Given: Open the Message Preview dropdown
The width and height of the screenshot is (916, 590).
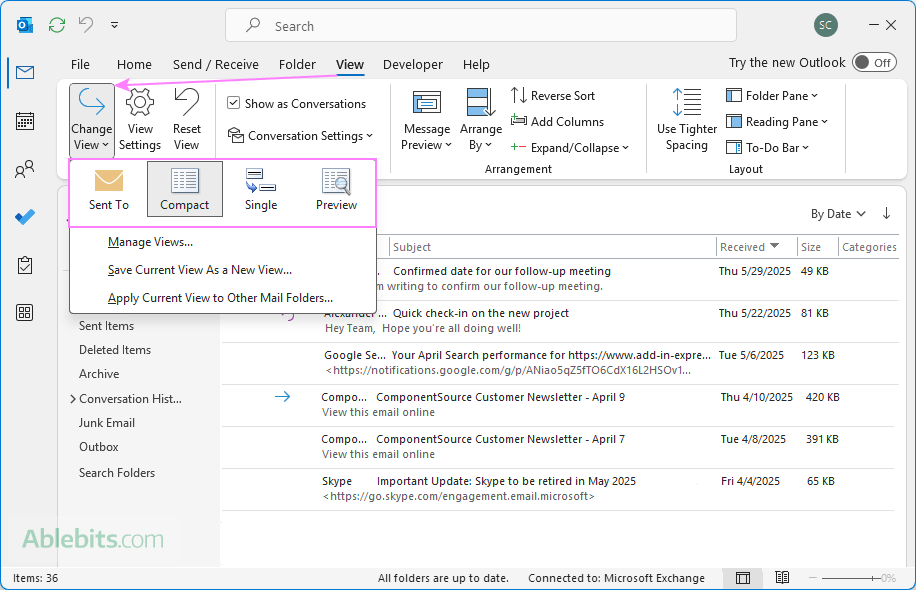Looking at the screenshot, I should pos(426,120).
